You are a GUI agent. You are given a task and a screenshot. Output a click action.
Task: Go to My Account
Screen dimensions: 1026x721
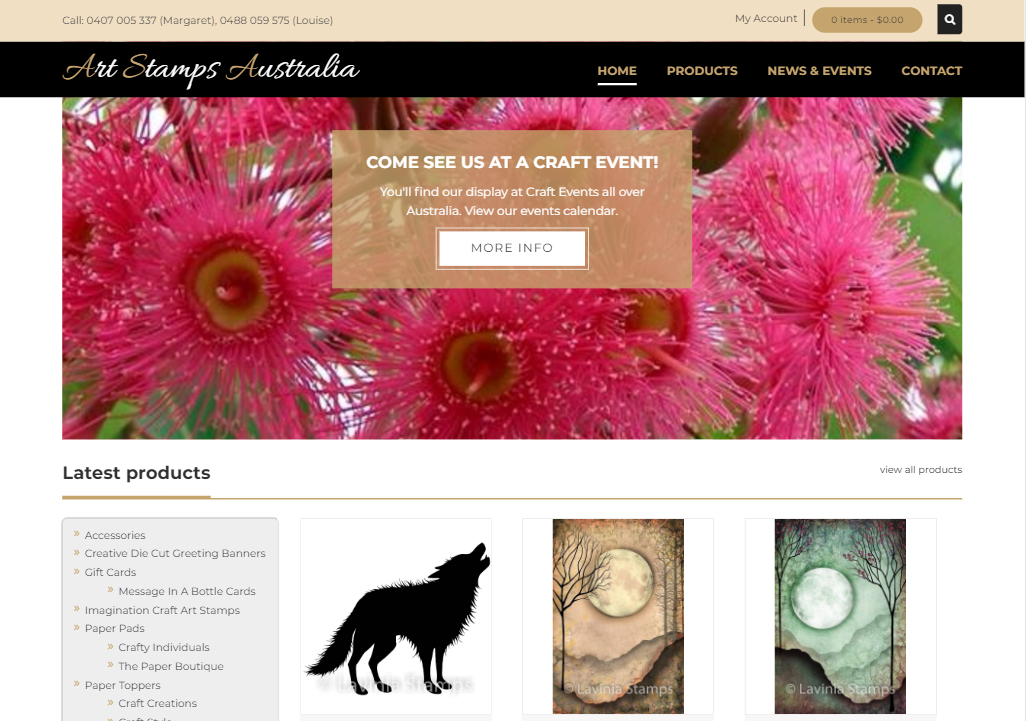766,18
